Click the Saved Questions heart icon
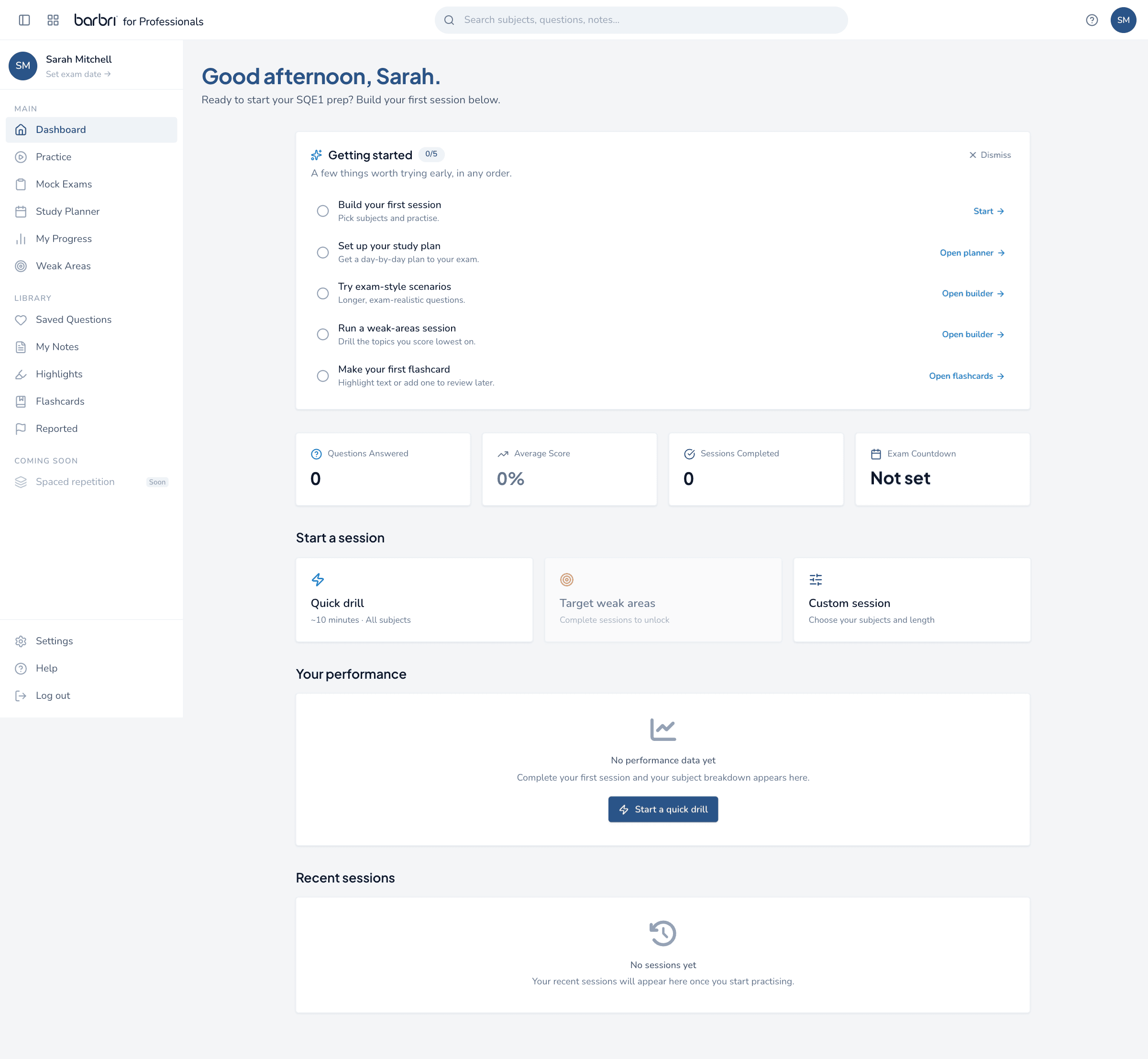The height and width of the screenshot is (1059, 1148). (x=21, y=320)
